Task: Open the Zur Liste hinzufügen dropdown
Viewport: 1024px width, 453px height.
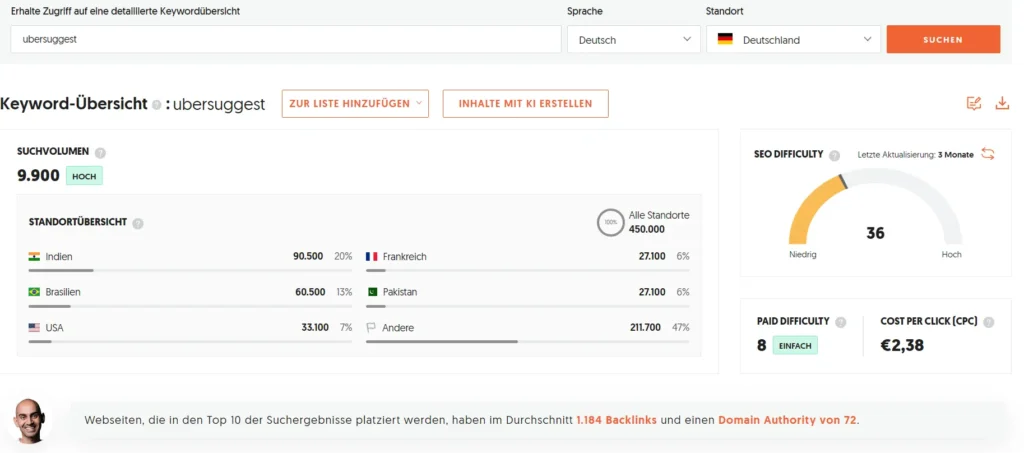Action: pos(355,104)
